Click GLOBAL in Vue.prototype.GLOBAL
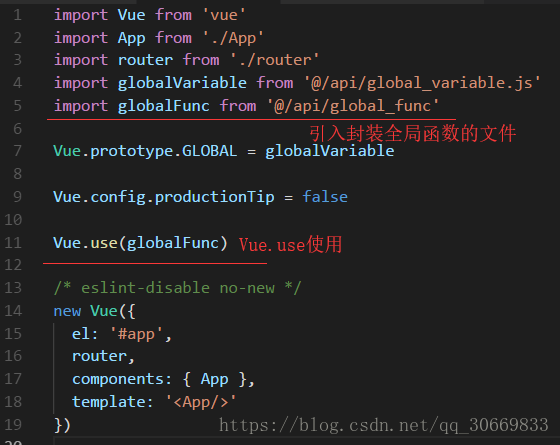The width and height of the screenshot is (560, 445). [x=210, y=151]
